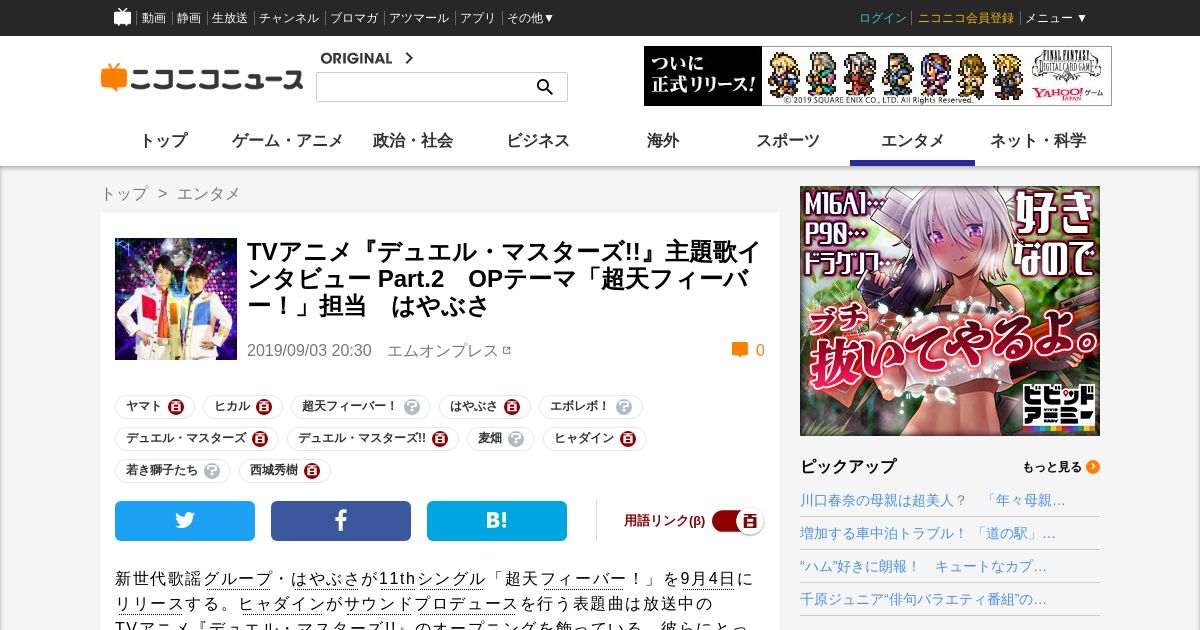Viewport: 1200px width, 630px height.
Task: Select the ゲーム・アニメ navigation tab
Action: click(288, 141)
